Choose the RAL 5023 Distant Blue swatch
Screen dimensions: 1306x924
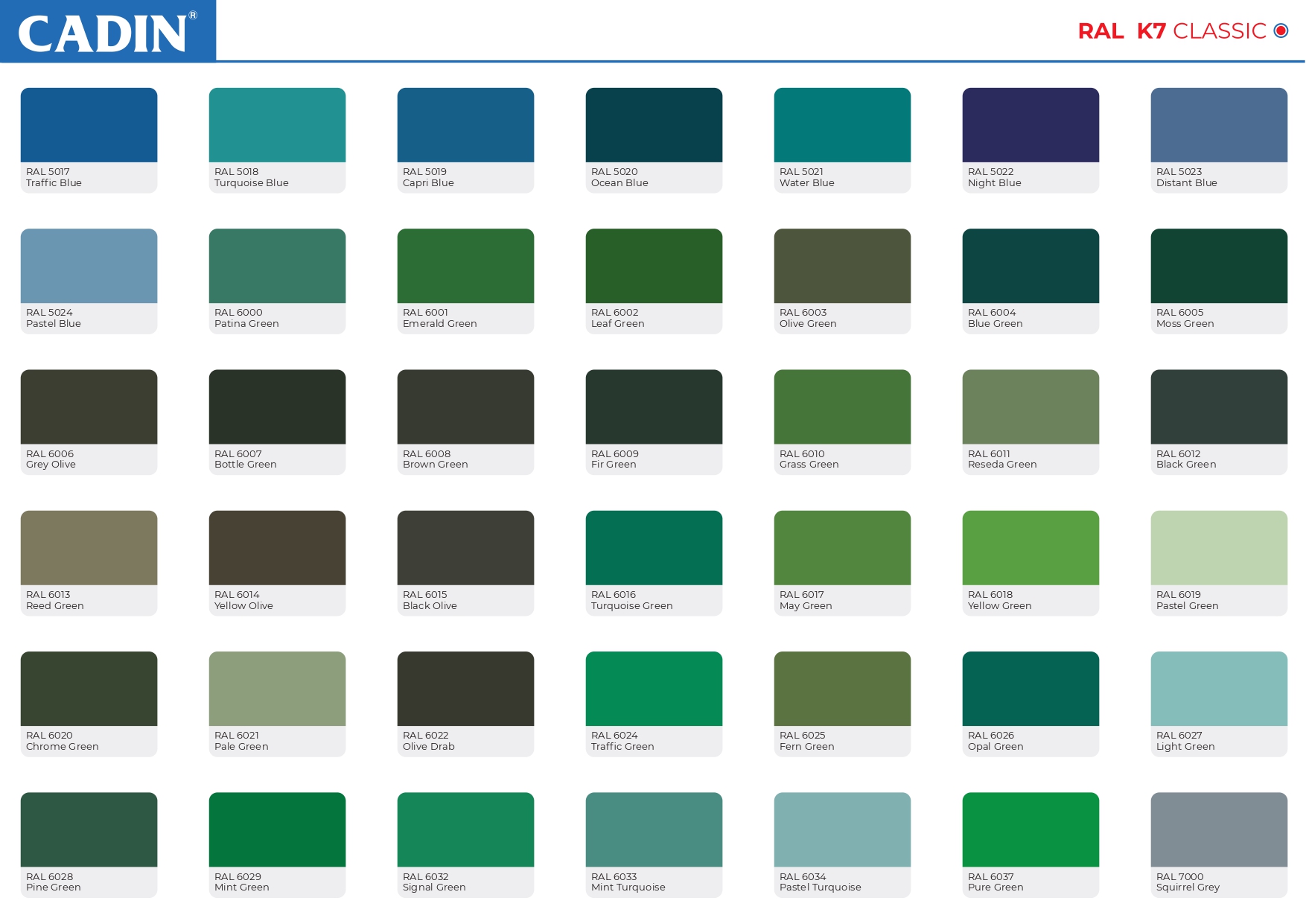coord(1219,125)
